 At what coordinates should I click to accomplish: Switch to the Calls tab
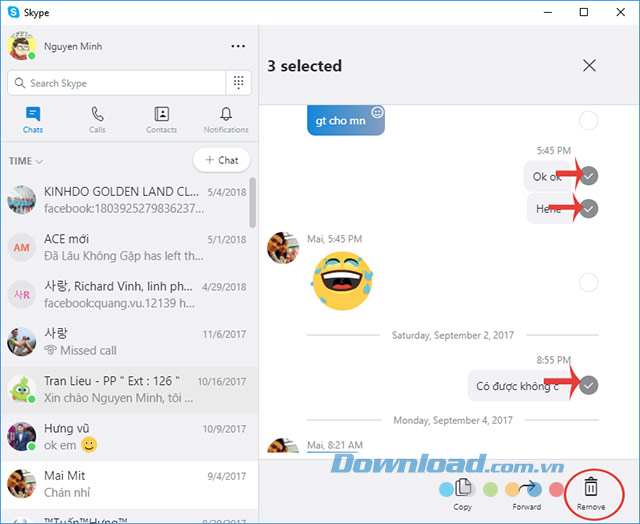point(97,120)
